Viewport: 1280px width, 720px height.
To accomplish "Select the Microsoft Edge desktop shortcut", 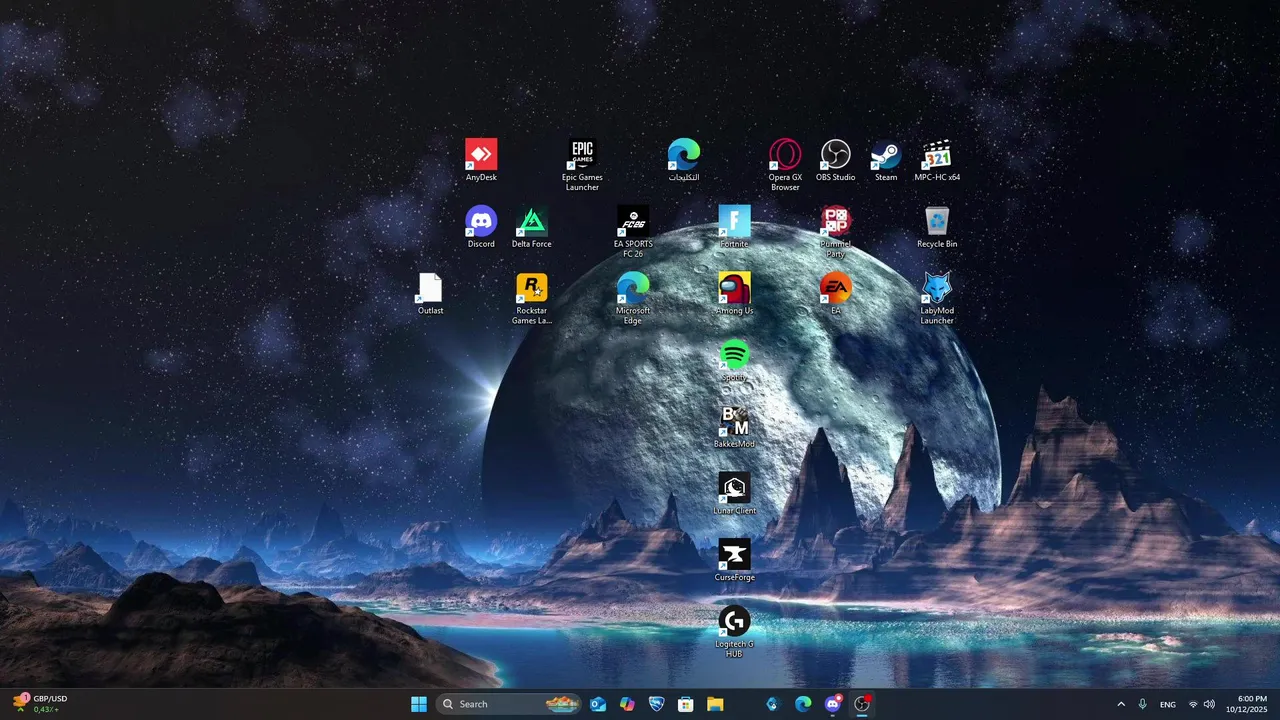I will 633,299.
